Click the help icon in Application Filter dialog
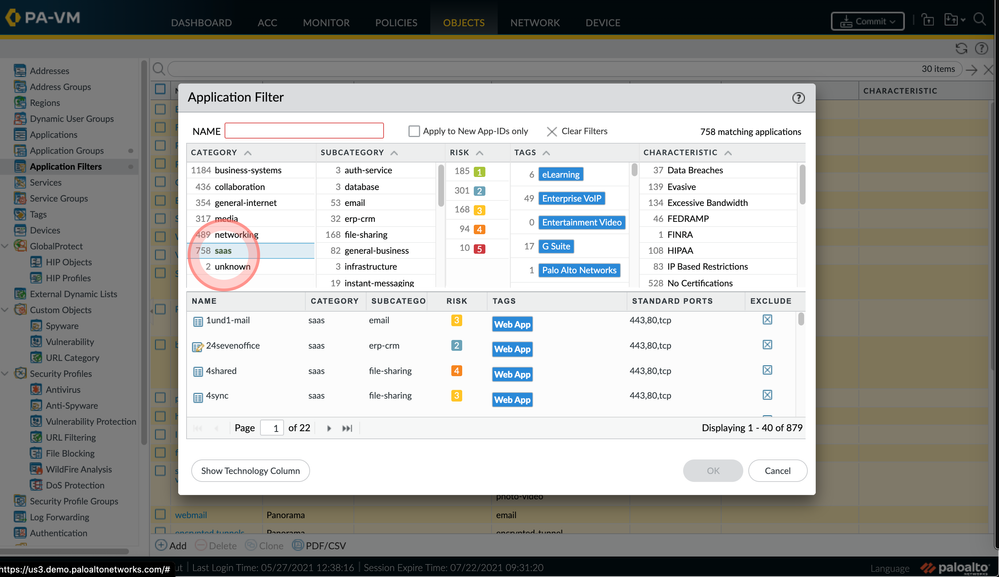Screen dimensions: 999x577 click(798, 98)
